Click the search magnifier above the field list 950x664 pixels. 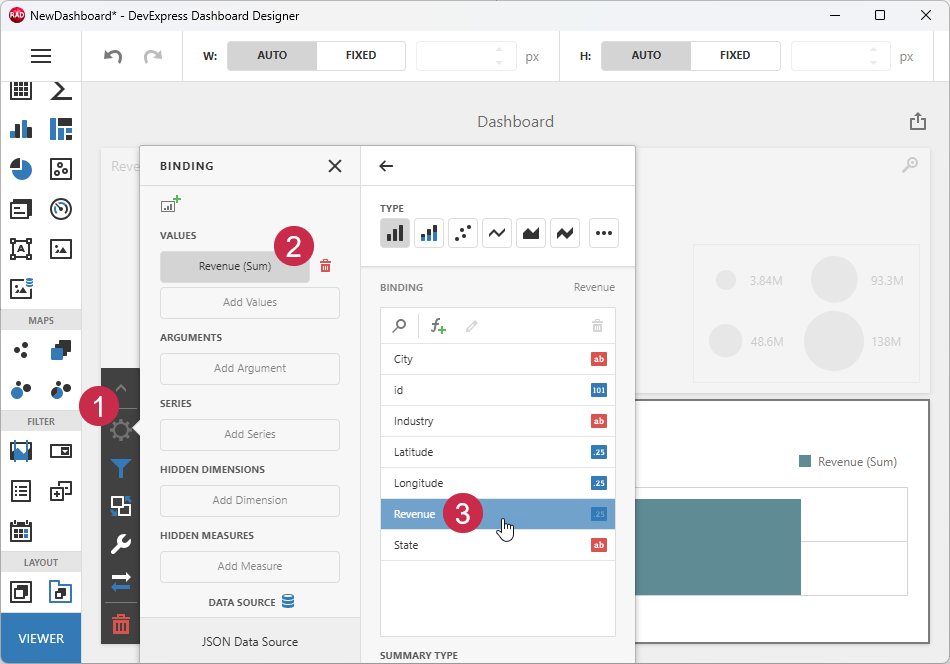pyautogui.click(x=397, y=325)
